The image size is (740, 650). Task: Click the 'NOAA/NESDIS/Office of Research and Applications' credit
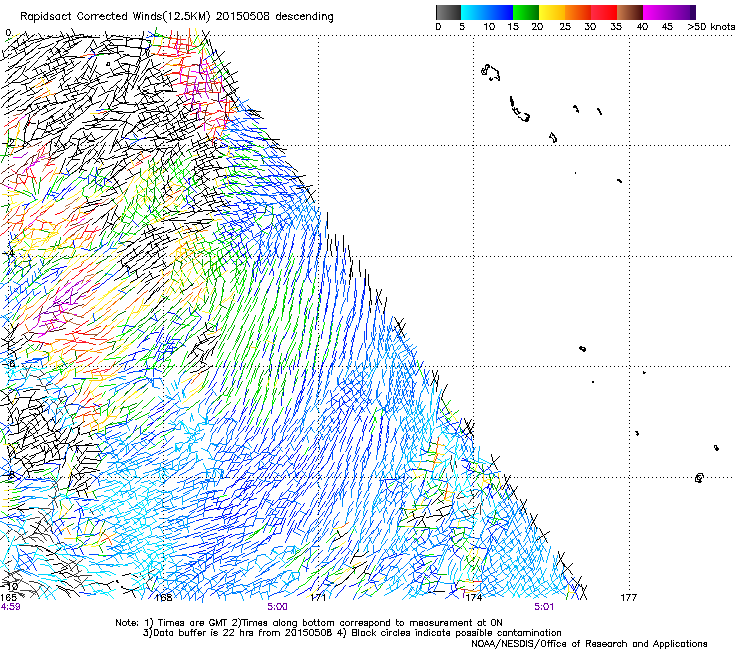[589, 644]
